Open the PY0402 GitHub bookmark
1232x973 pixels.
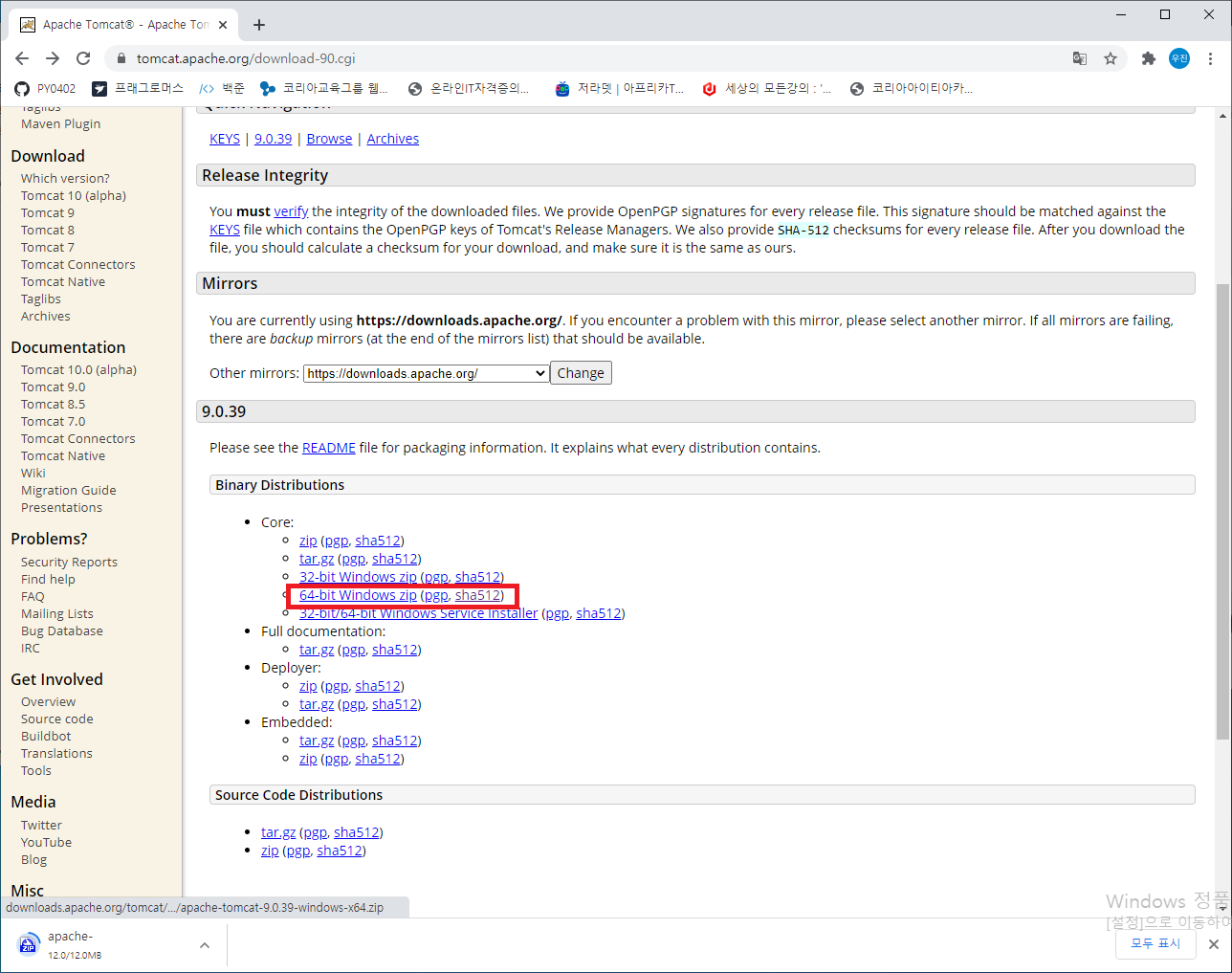point(45,88)
